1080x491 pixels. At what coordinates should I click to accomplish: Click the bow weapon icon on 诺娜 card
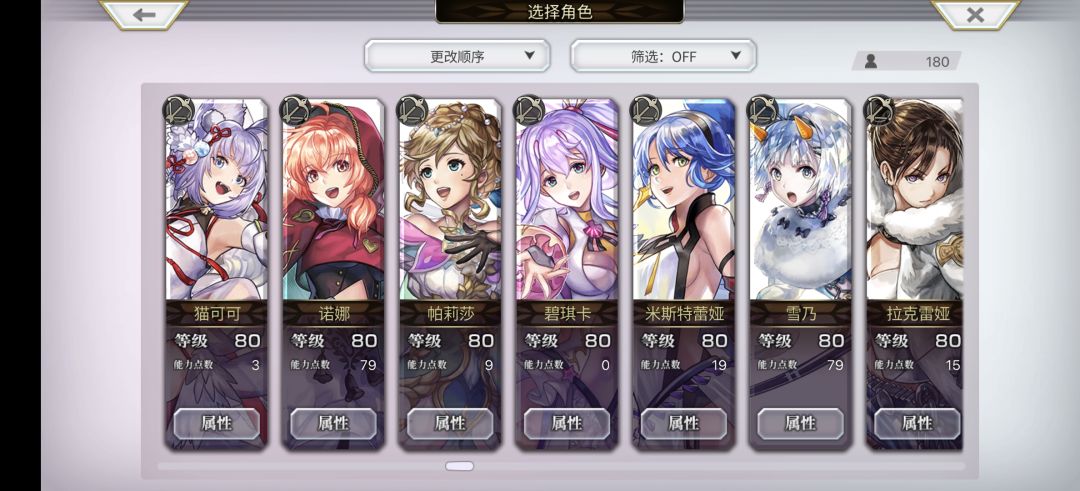pos(295,110)
